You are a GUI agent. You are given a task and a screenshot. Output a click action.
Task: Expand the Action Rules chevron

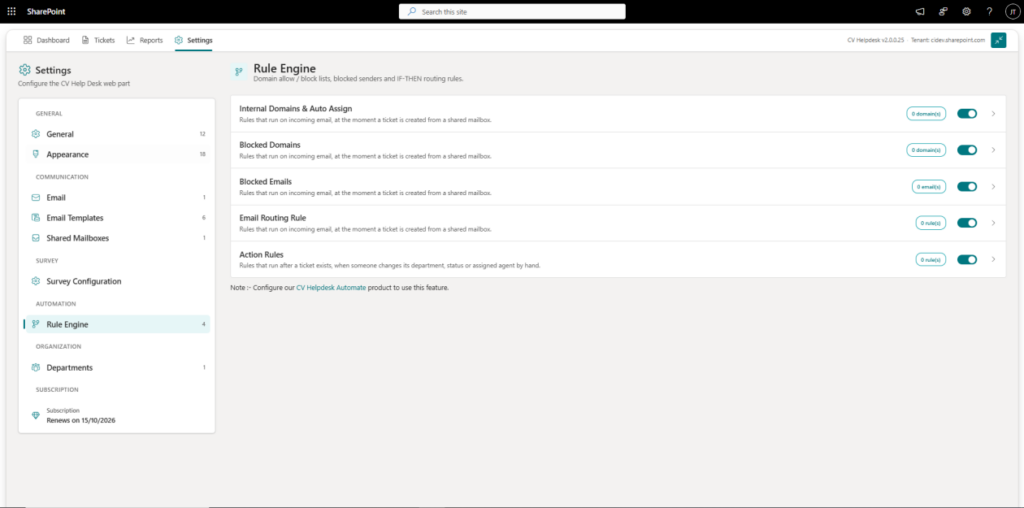point(993,259)
